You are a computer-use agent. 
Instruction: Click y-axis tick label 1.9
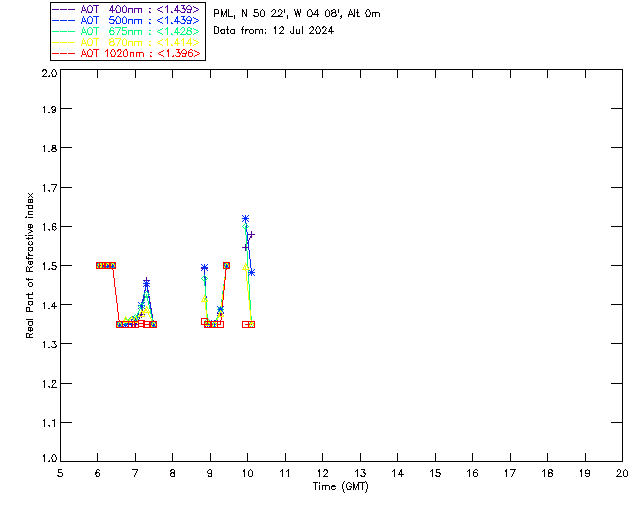coord(49,109)
